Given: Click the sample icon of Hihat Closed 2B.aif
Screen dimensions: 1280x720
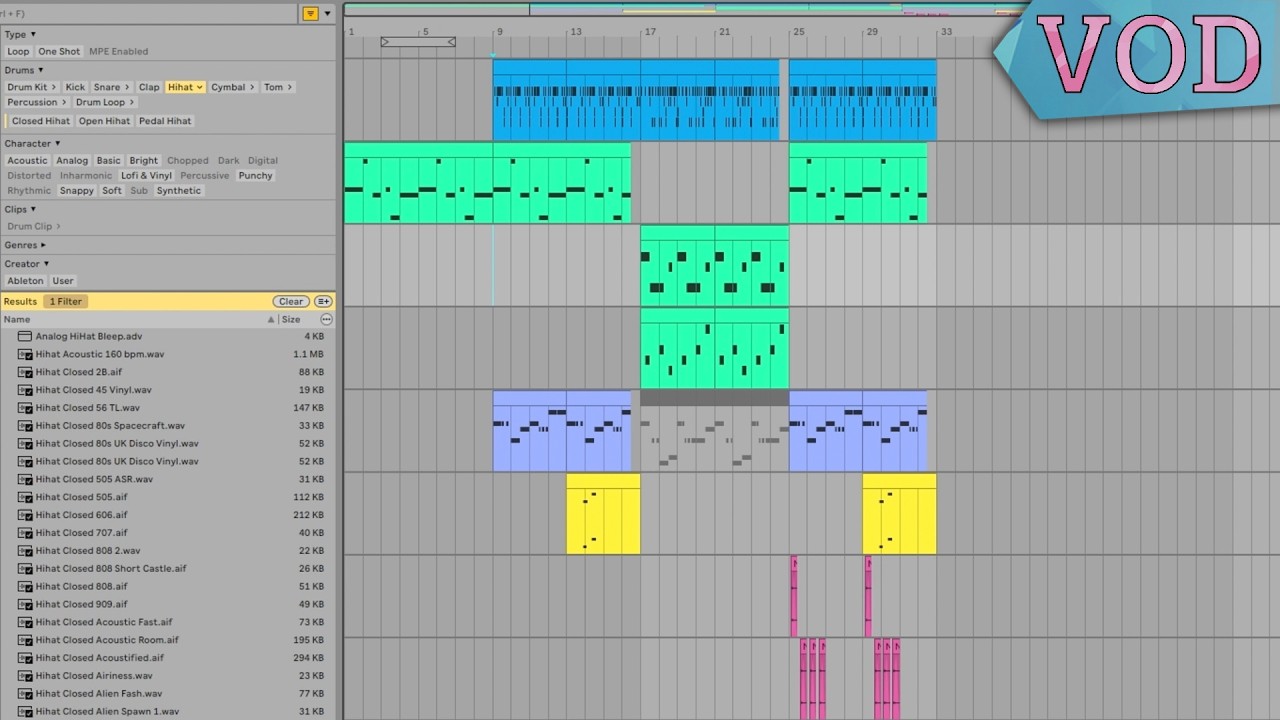Looking at the screenshot, I should point(25,372).
